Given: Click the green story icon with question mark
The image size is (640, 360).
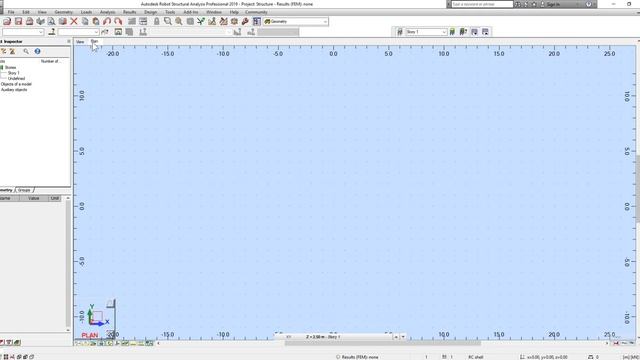Looking at the screenshot, I should tap(463, 32).
